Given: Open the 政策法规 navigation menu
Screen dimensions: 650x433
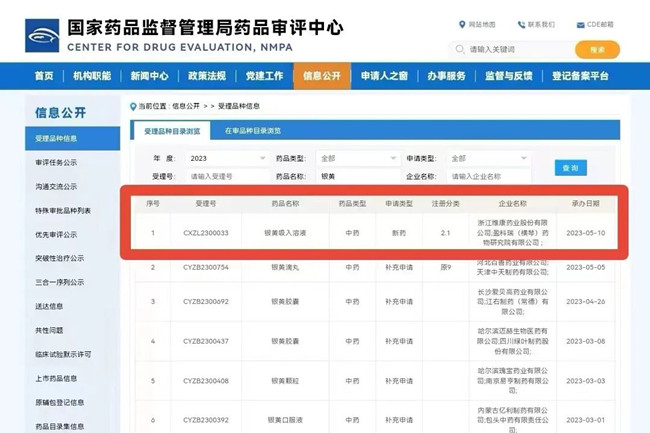Looking at the screenshot, I should tap(207, 76).
